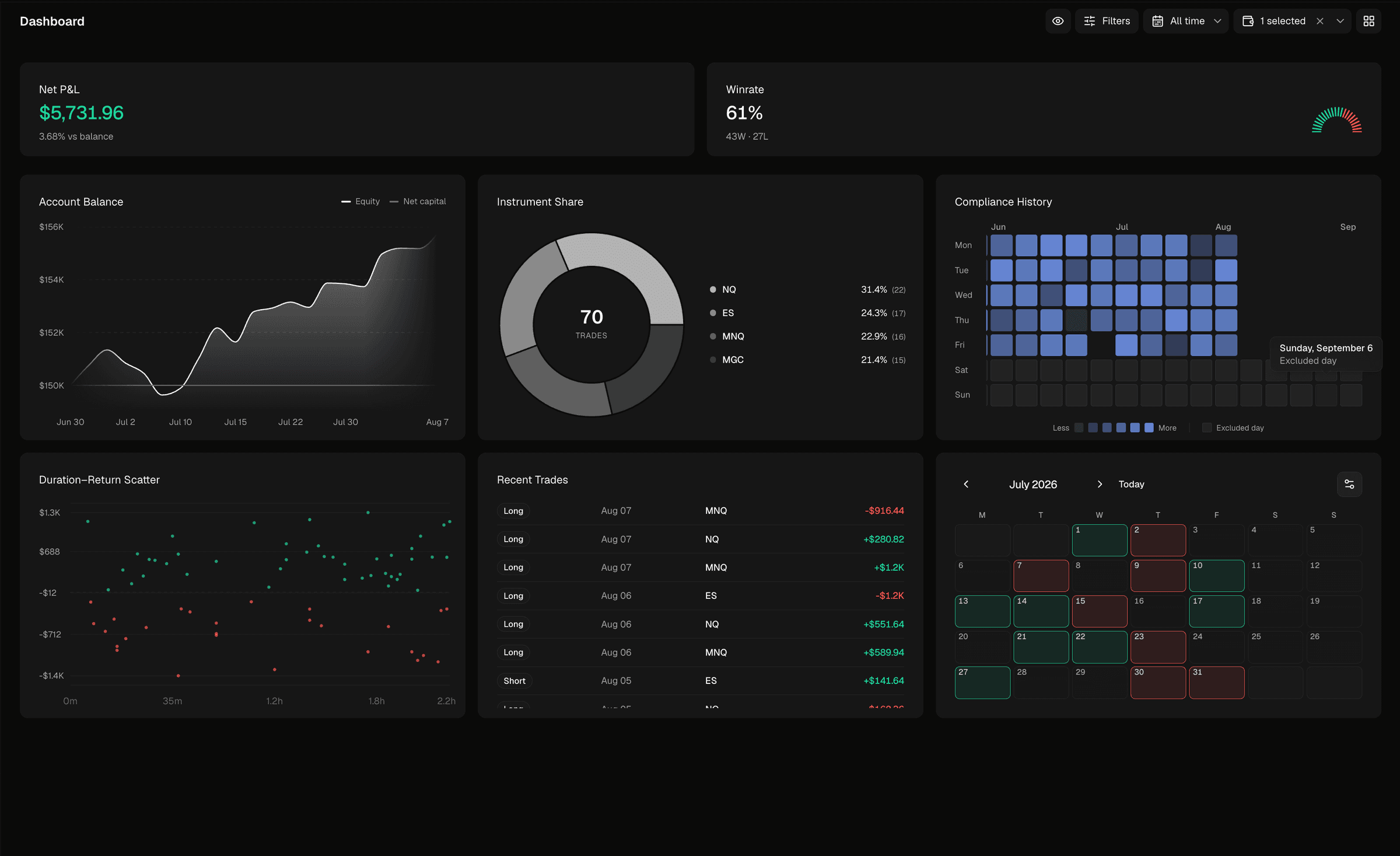
Task: Click the Excluded day legend swatch
Action: [x=1207, y=428]
